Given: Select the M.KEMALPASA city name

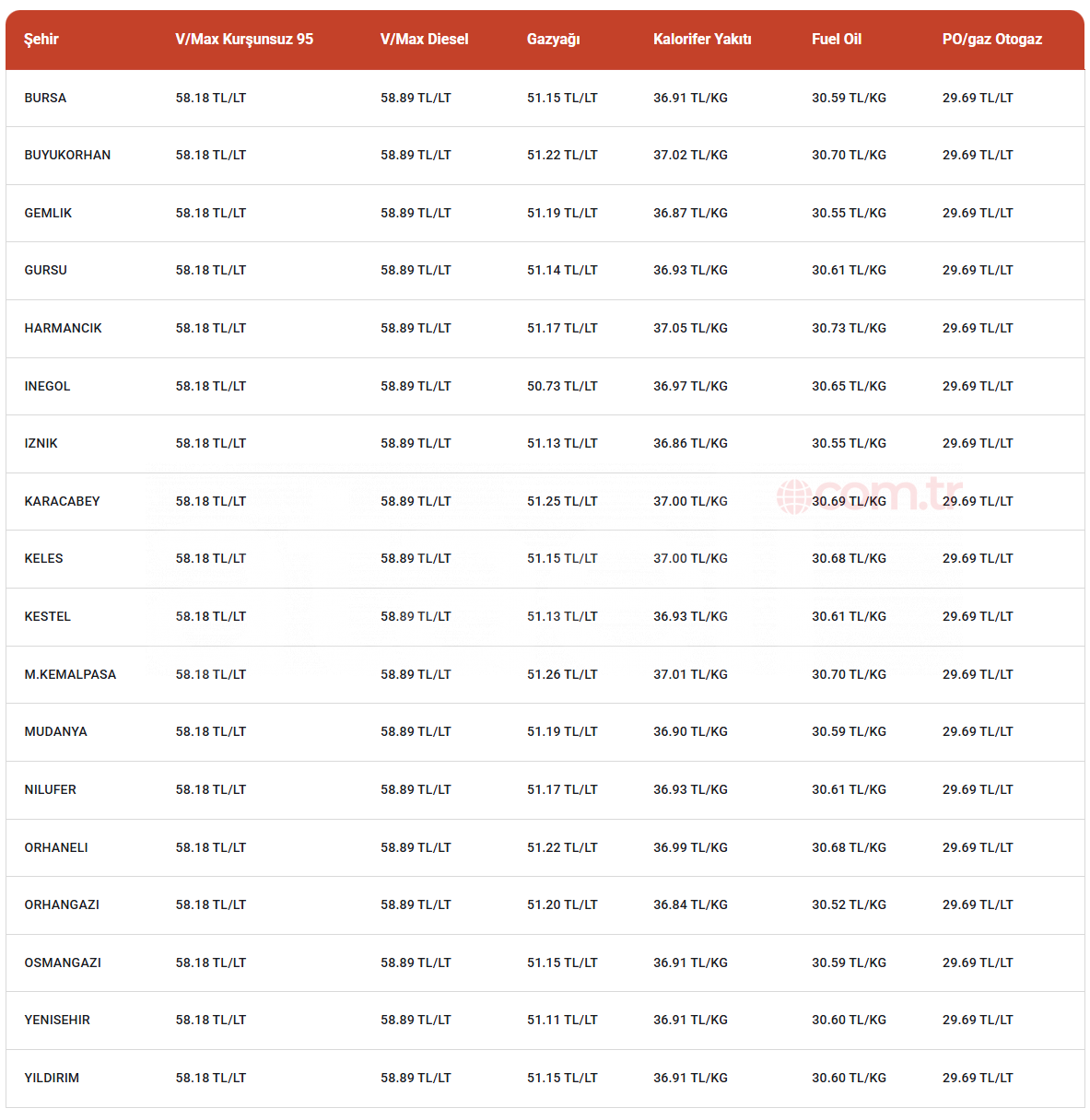Looking at the screenshot, I should (70, 674).
